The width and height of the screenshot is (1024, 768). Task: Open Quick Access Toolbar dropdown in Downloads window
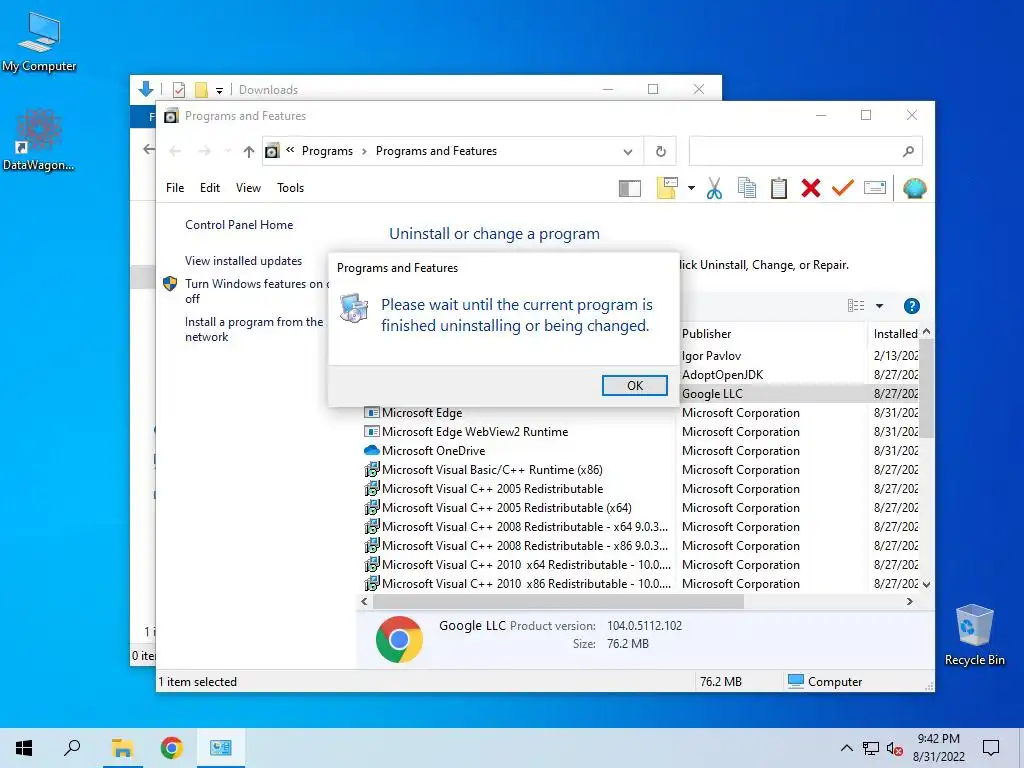click(219, 90)
